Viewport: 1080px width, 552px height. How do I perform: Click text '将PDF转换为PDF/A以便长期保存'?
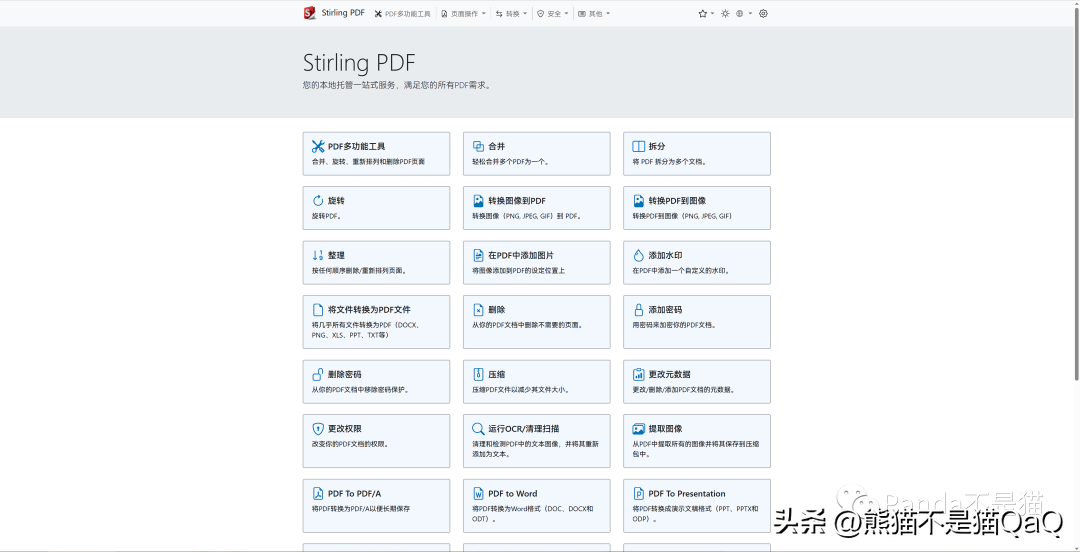361,509
